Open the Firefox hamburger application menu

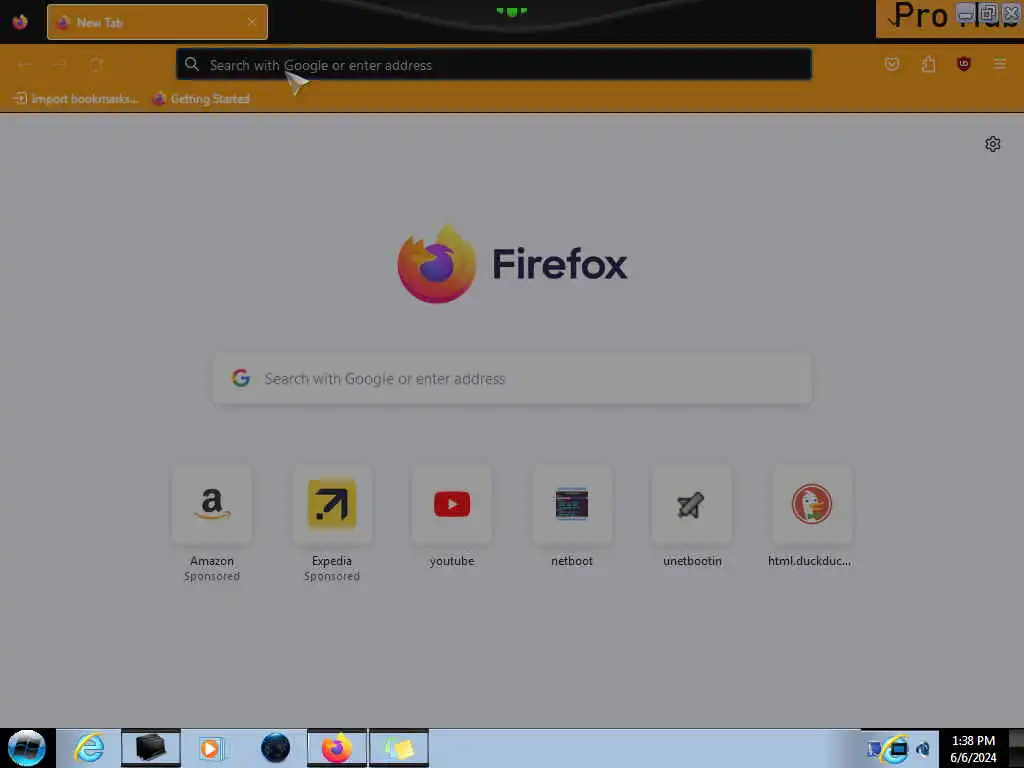point(1000,64)
